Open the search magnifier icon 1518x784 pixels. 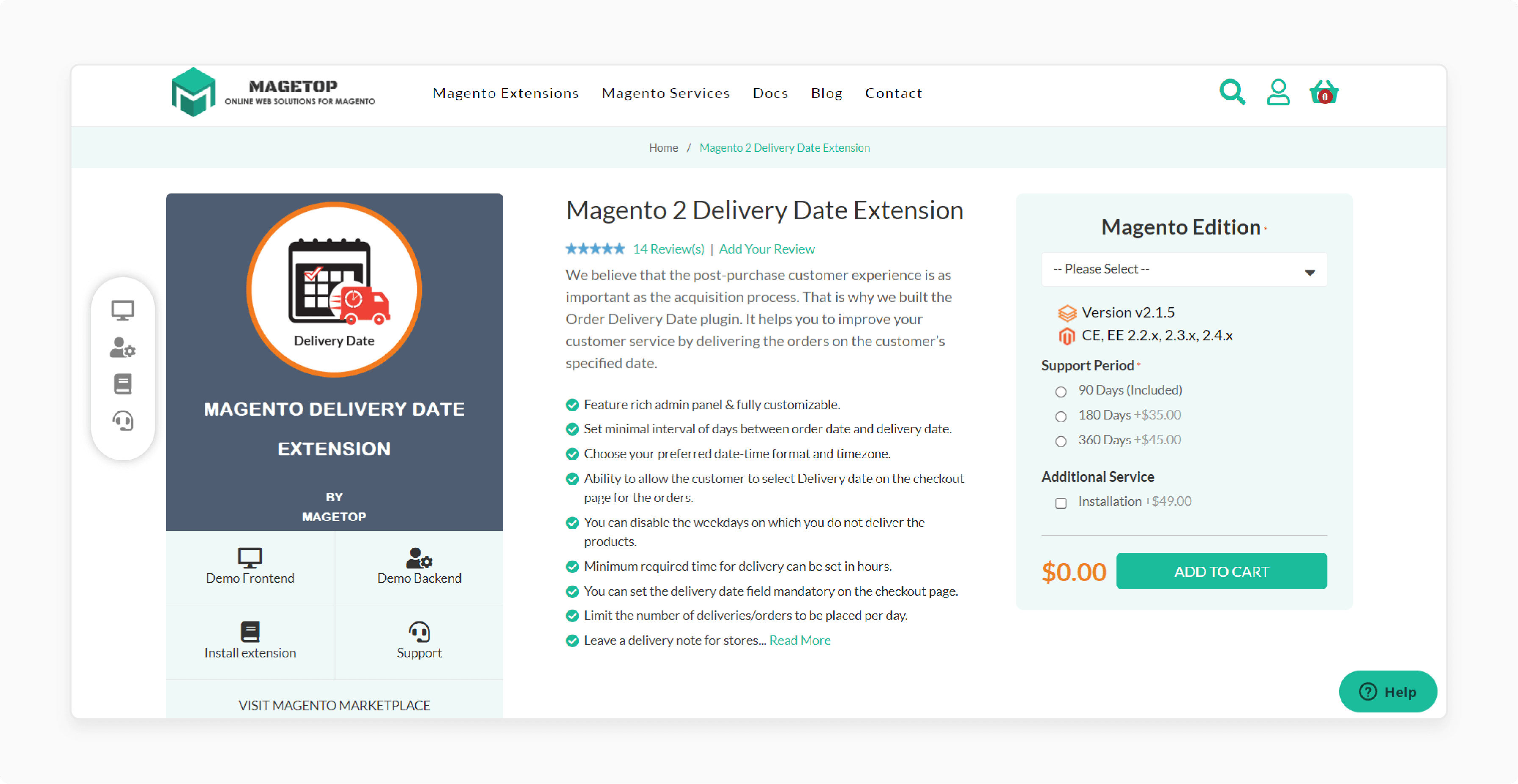click(1232, 92)
